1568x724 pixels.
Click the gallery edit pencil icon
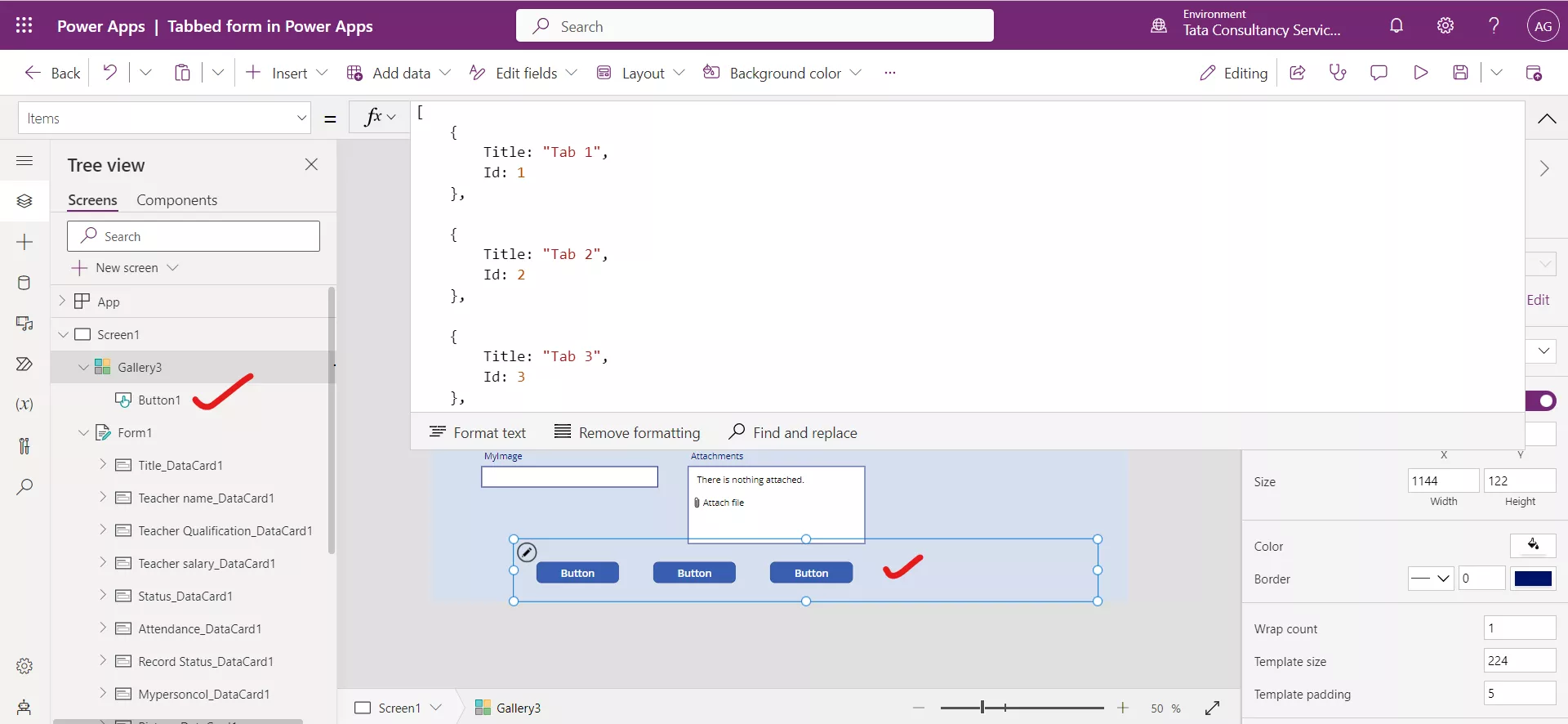coord(528,552)
